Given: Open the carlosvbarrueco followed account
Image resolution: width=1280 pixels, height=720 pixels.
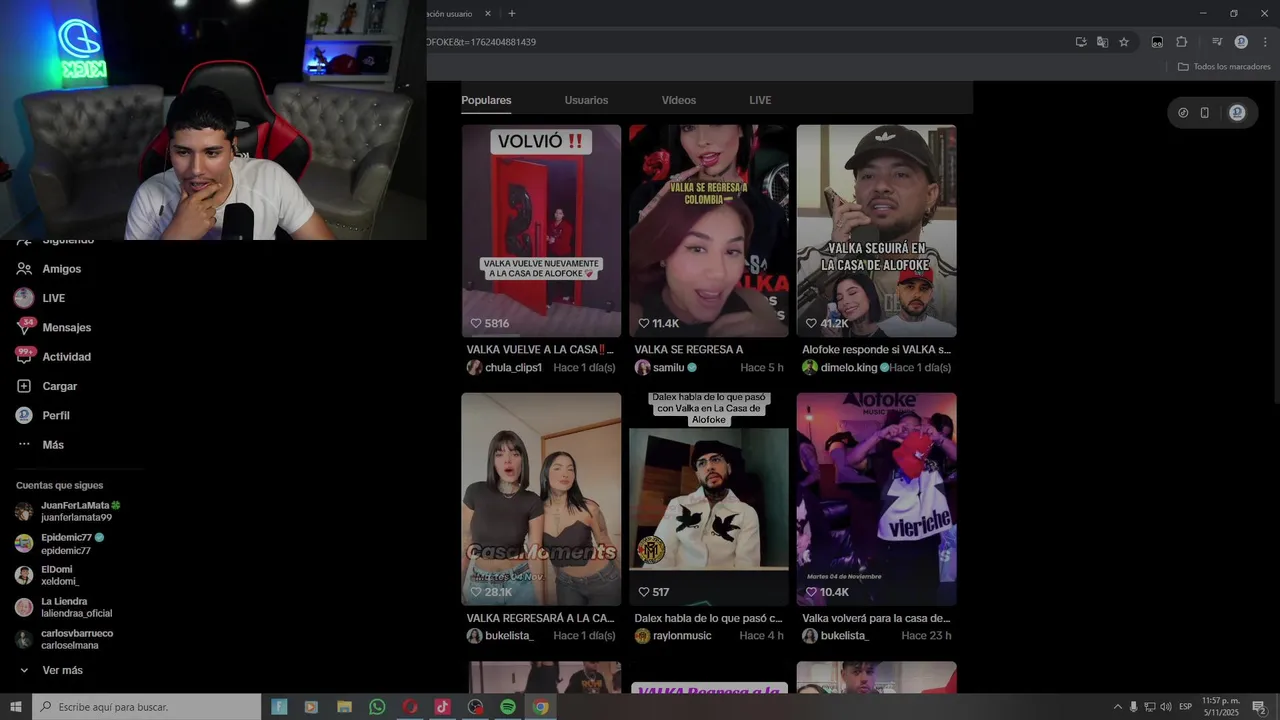Looking at the screenshot, I should coord(64,639).
